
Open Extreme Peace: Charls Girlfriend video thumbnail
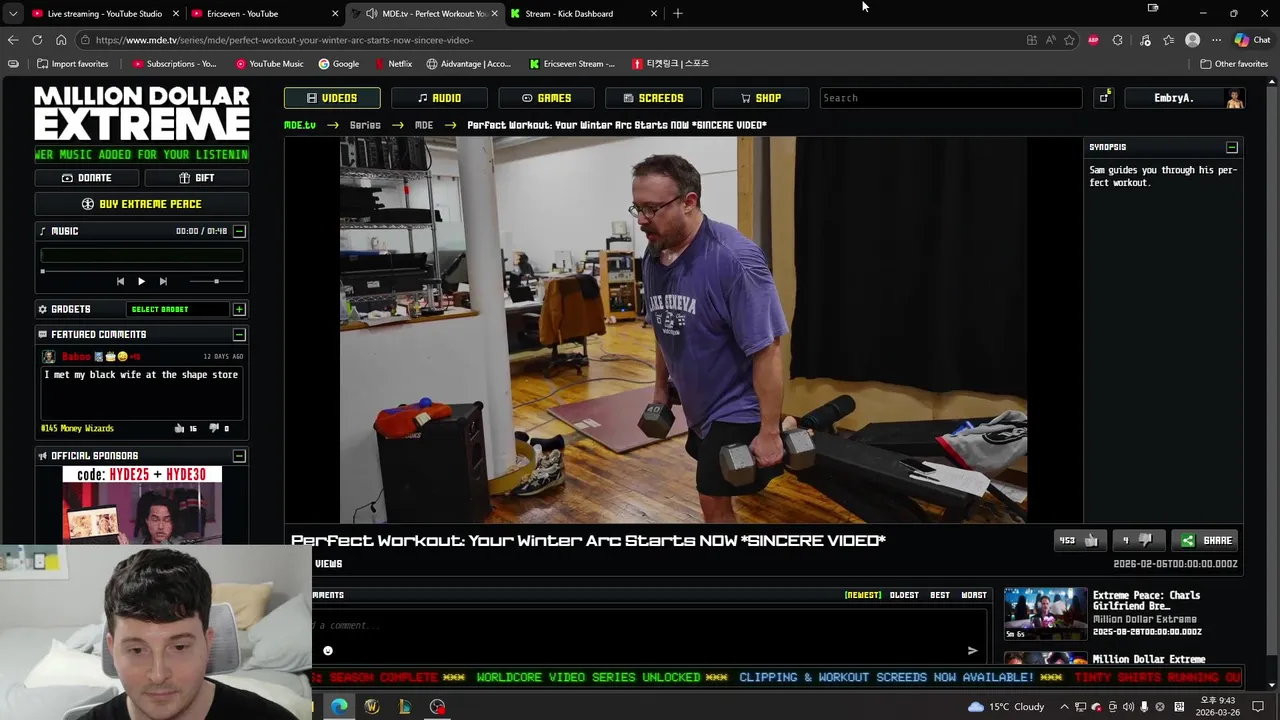tap(1045, 613)
